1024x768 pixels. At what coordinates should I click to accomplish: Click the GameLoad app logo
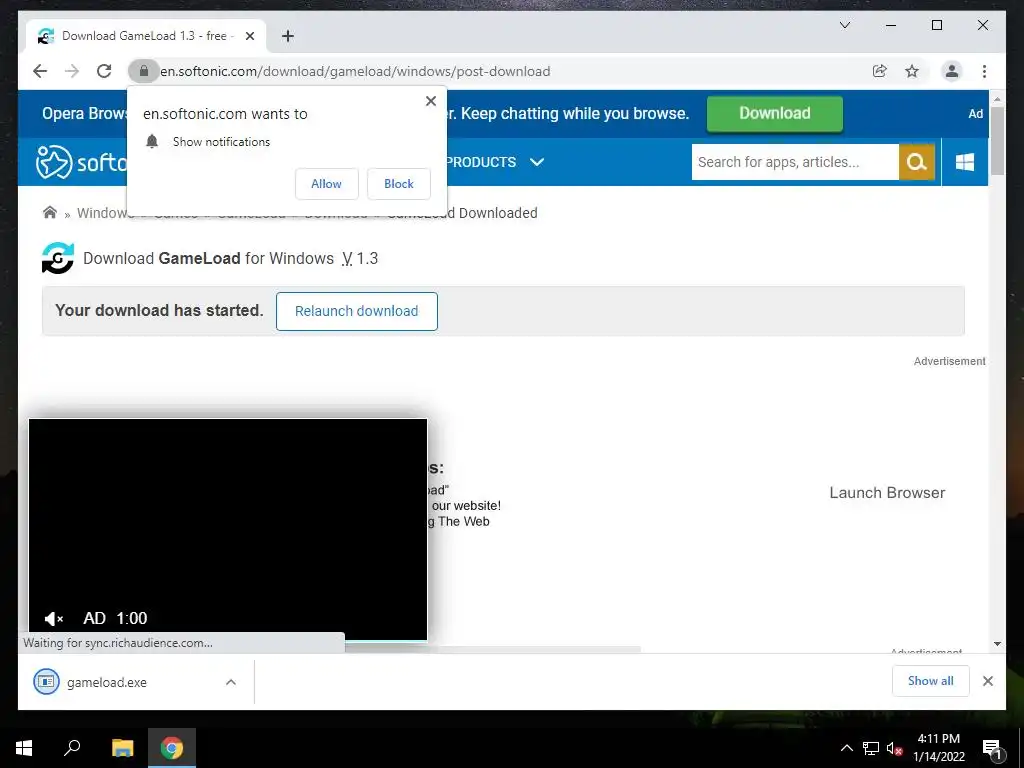point(57,258)
